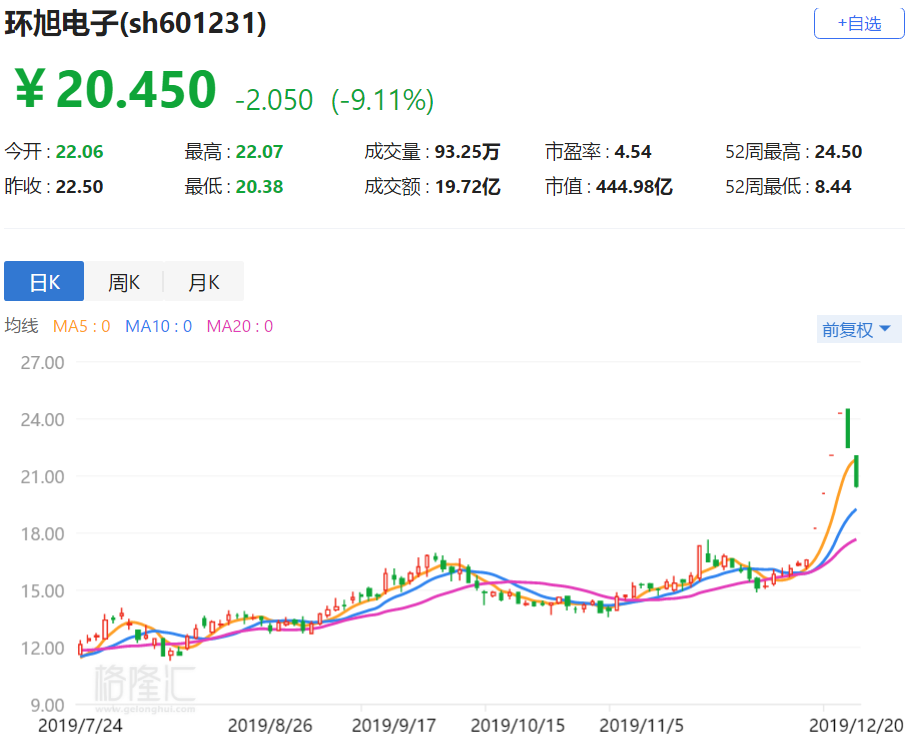This screenshot has height=741, width=917.
Task: Click the 2019/7/24 date axis label
Action: click(x=80, y=726)
